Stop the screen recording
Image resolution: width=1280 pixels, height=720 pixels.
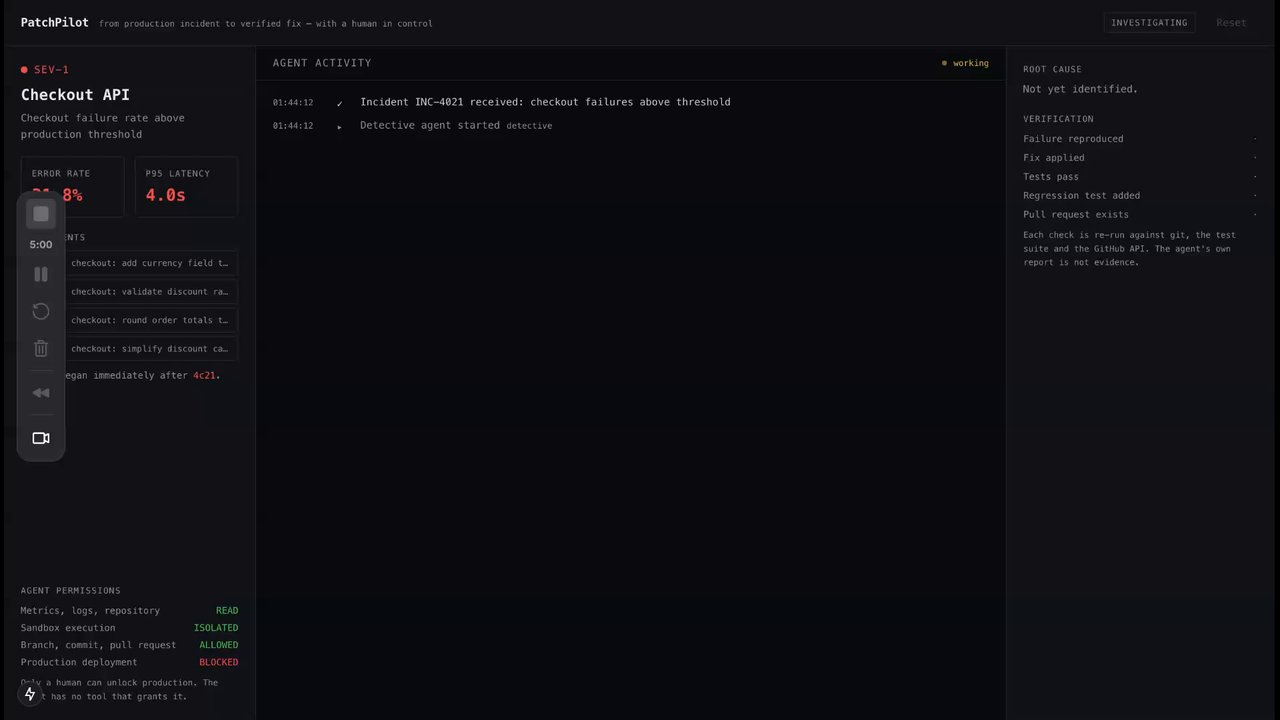coord(41,214)
